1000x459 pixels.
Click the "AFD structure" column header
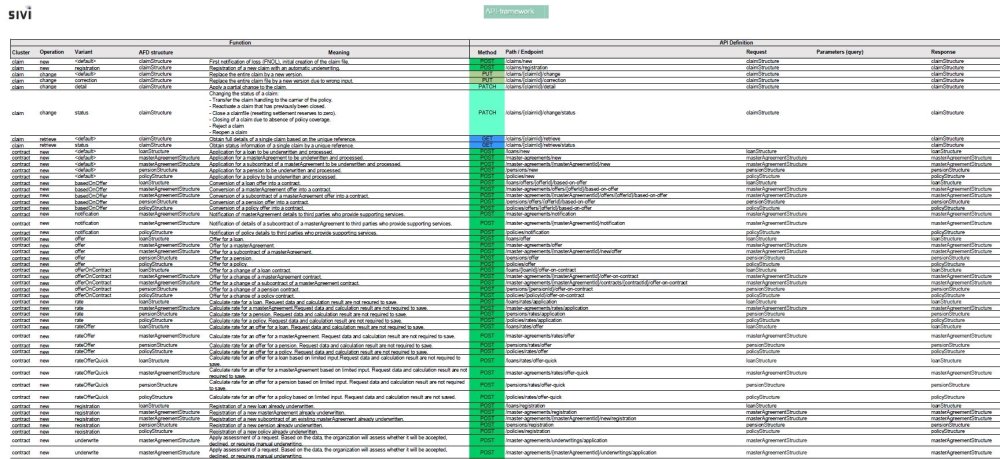point(156,52)
